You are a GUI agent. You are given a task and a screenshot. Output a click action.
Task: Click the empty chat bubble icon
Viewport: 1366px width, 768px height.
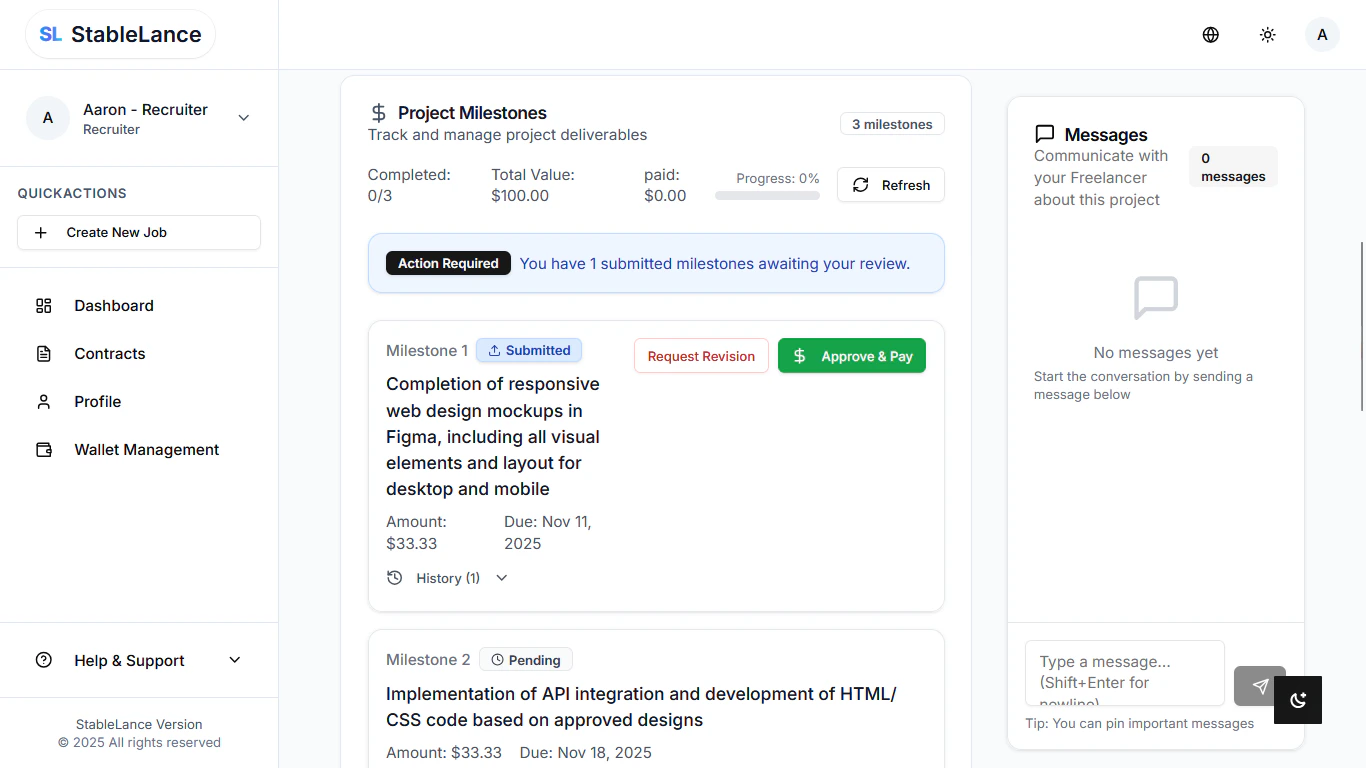1156,298
